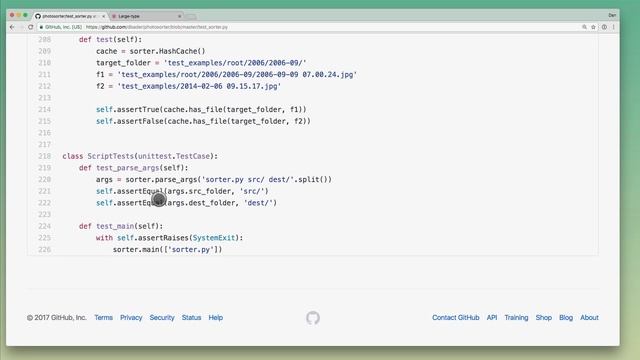Click the extension icon next to the star

coord(604,27)
